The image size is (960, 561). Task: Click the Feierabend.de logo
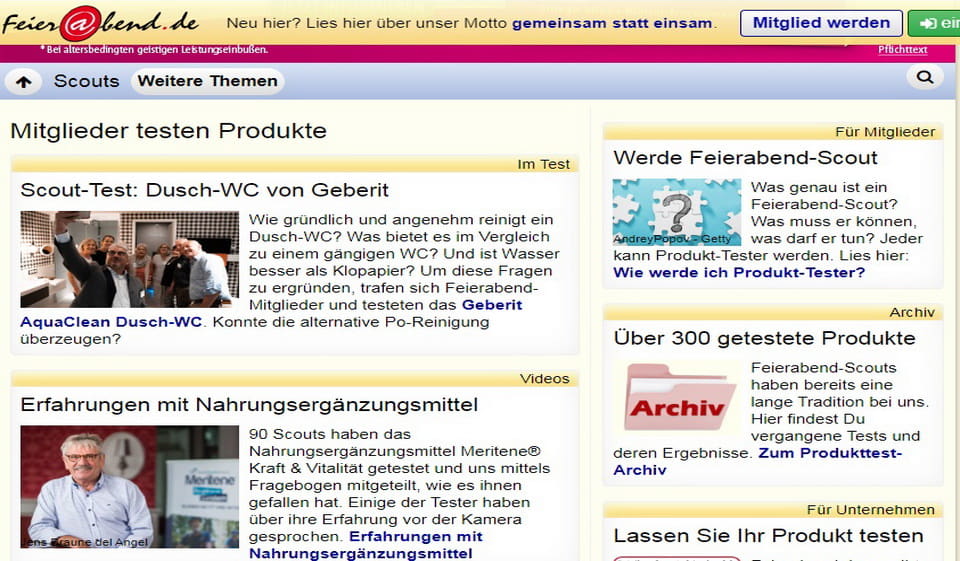(100, 23)
